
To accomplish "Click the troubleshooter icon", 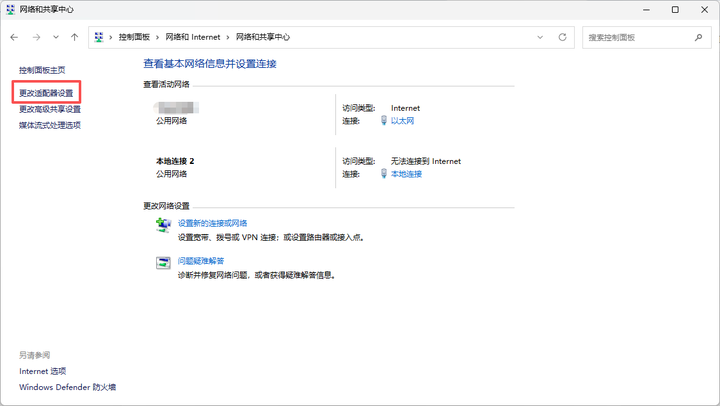I will coord(163,263).
